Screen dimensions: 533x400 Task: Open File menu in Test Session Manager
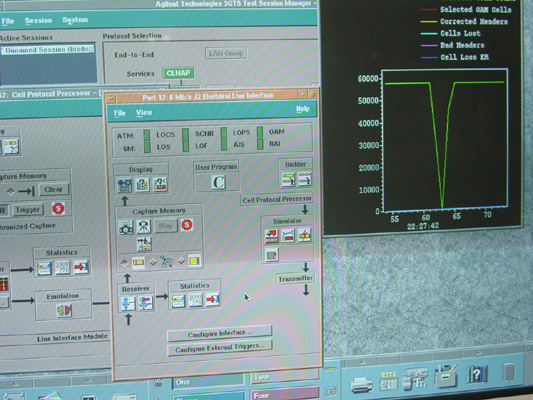click(x=7, y=21)
